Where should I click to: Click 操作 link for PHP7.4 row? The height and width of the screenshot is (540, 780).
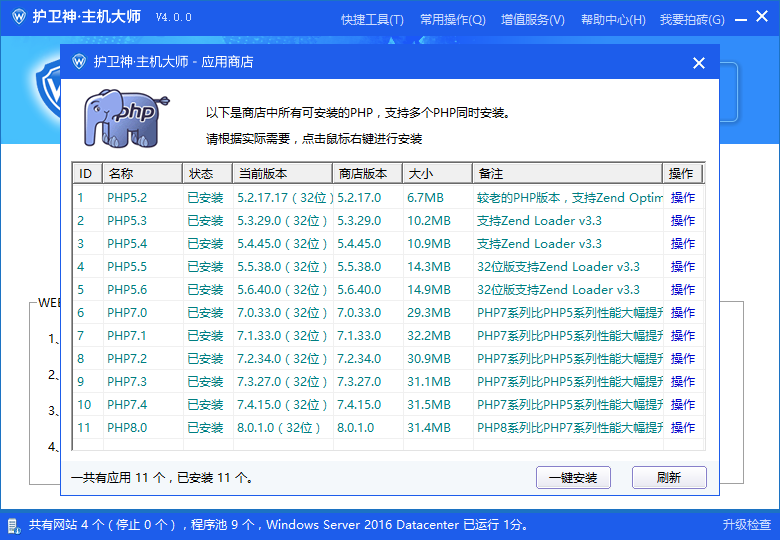point(682,404)
